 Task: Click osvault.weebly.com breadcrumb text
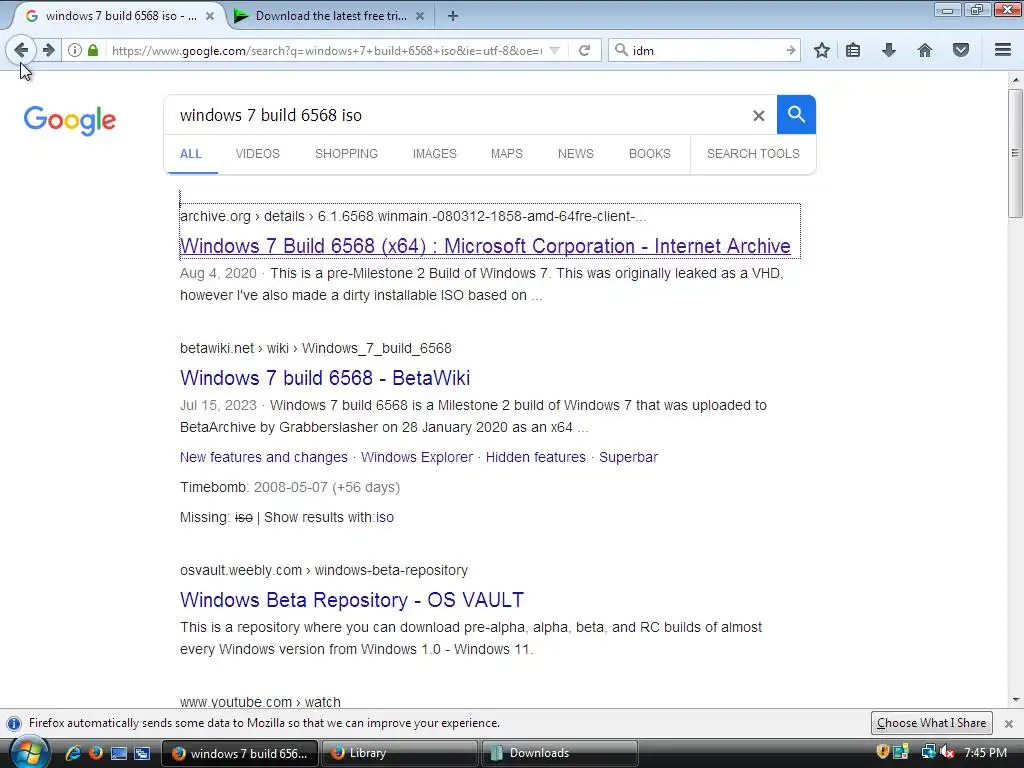click(x=324, y=570)
